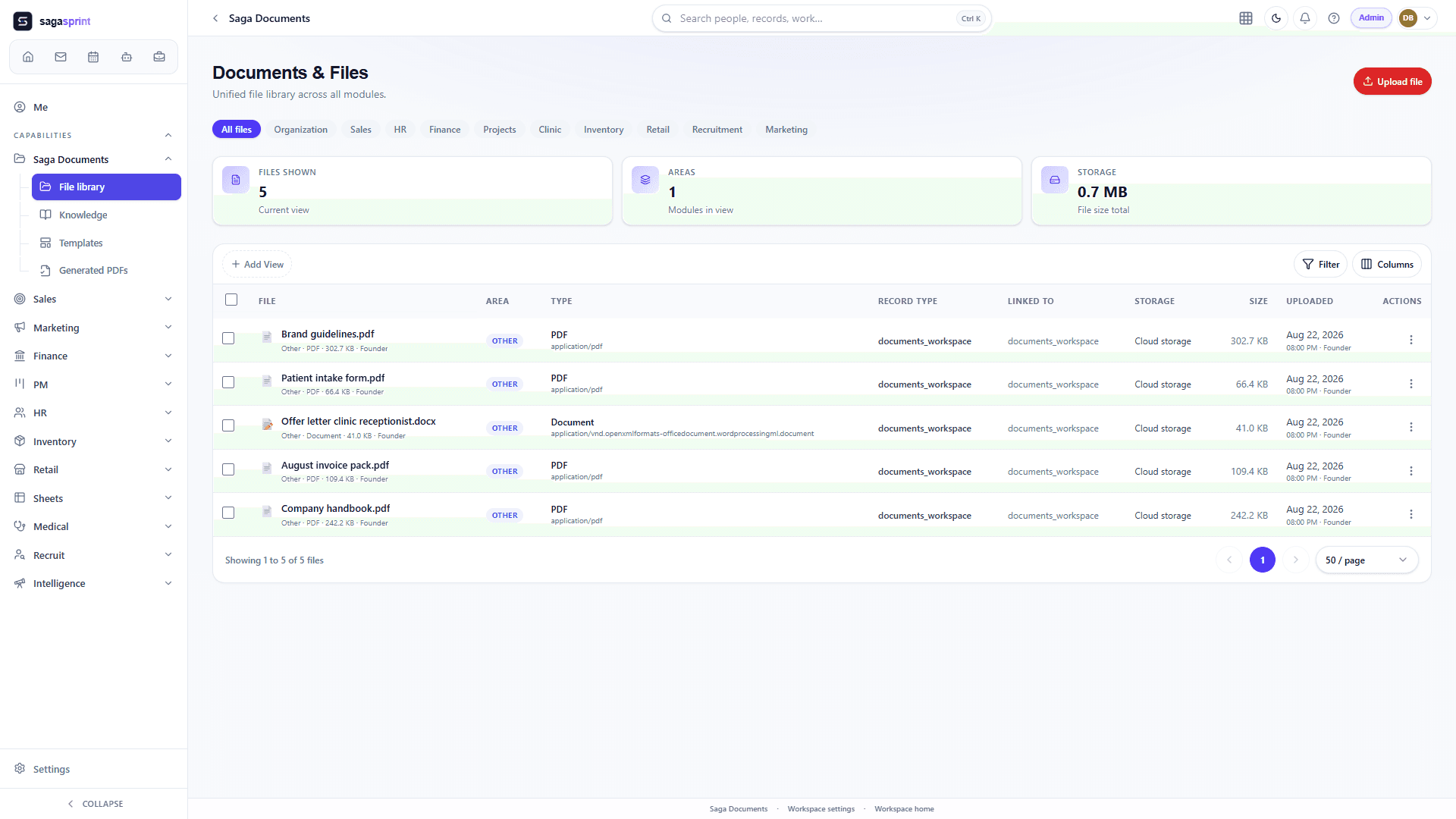Click the sagasprint logo
The width and height of the screenshot is (1456, 819).
[x=52, y=21]
